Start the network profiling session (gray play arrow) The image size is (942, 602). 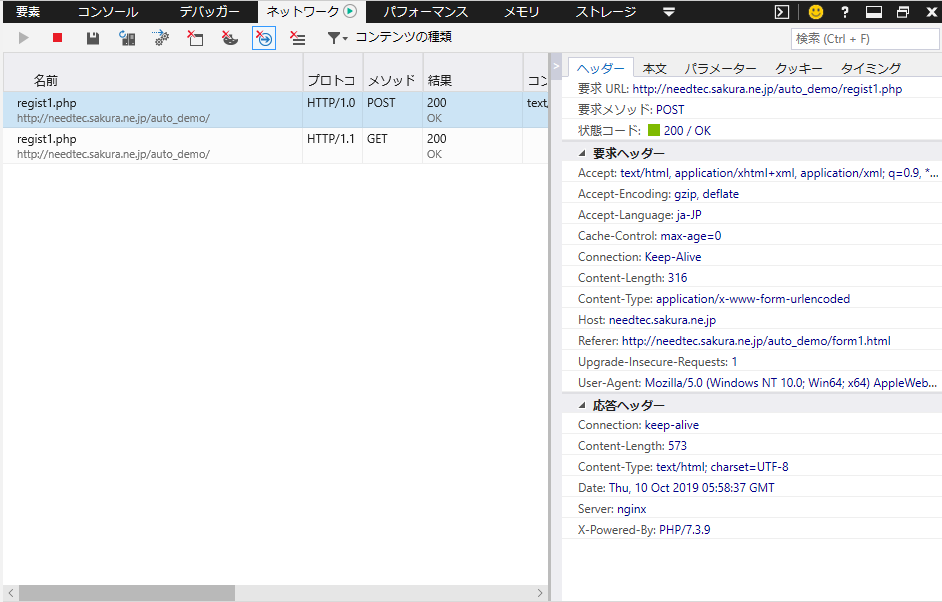[x=23, y=38]
